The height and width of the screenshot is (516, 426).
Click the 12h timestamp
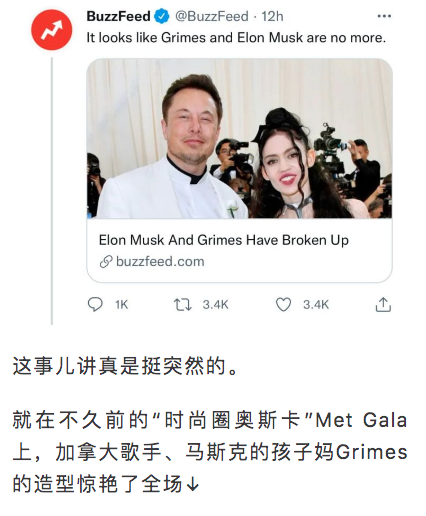pyautogui.click(x=272, y=16)
